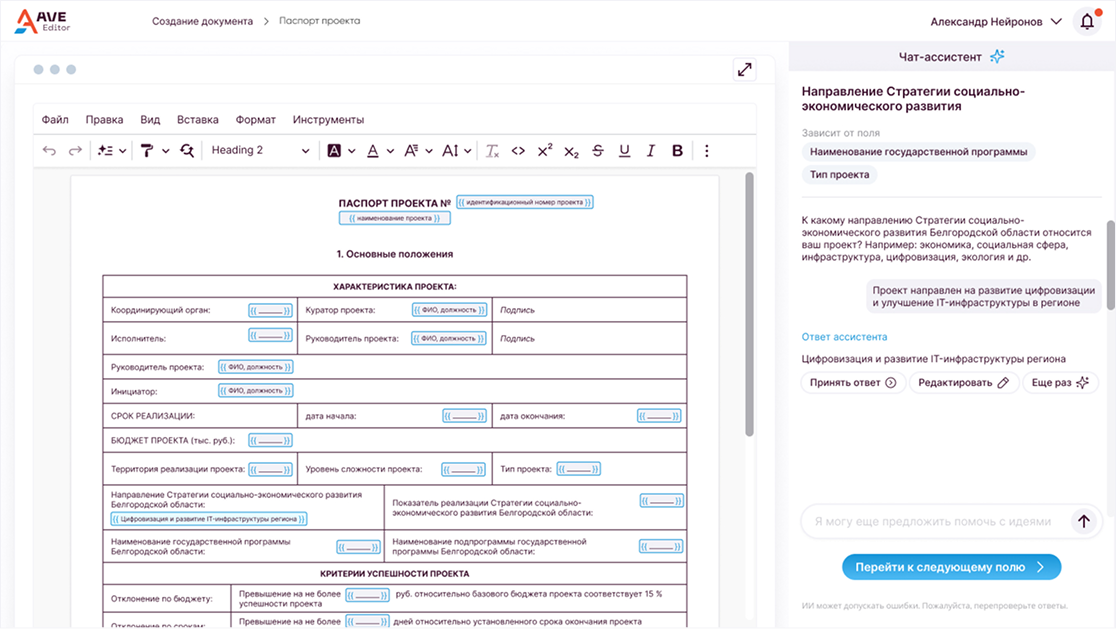Toggle italic formatting

pos(651,151)
